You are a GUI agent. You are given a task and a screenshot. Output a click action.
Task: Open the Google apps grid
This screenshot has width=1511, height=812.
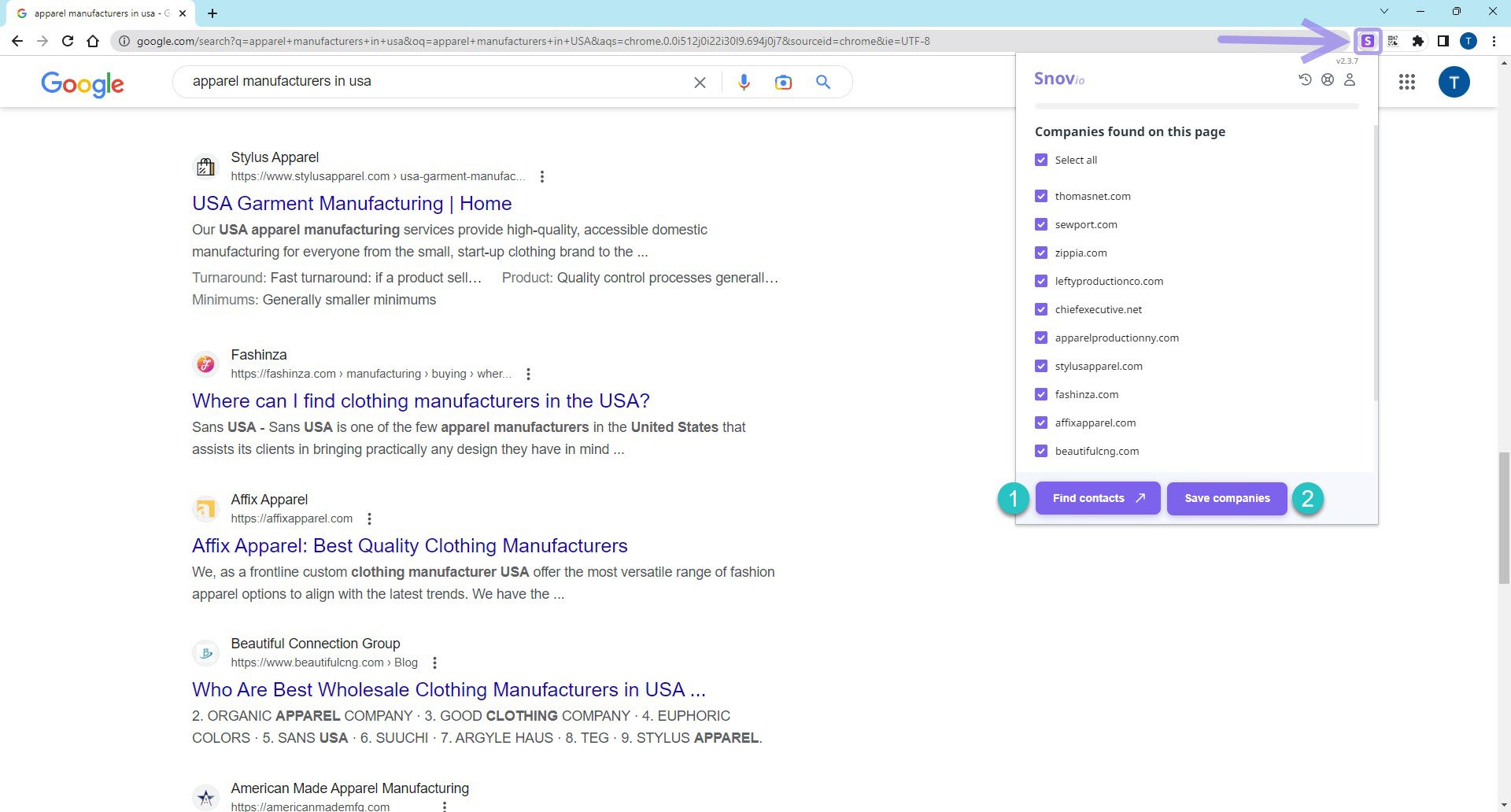pyautogui.click(x=1406, y=82)
